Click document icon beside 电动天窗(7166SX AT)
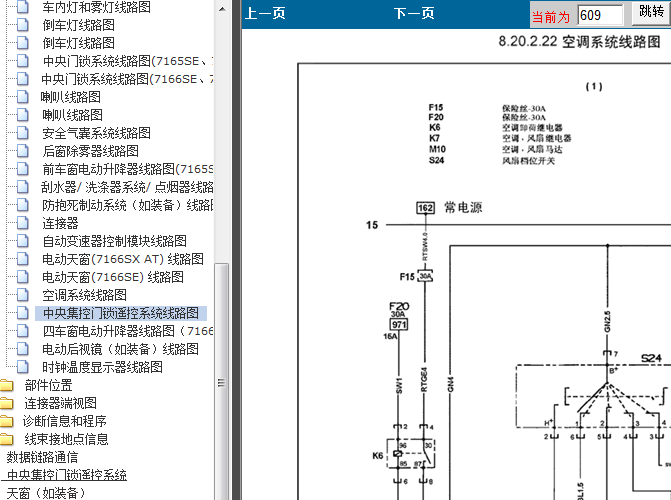671x500 pixels. [x=23, y=259]
